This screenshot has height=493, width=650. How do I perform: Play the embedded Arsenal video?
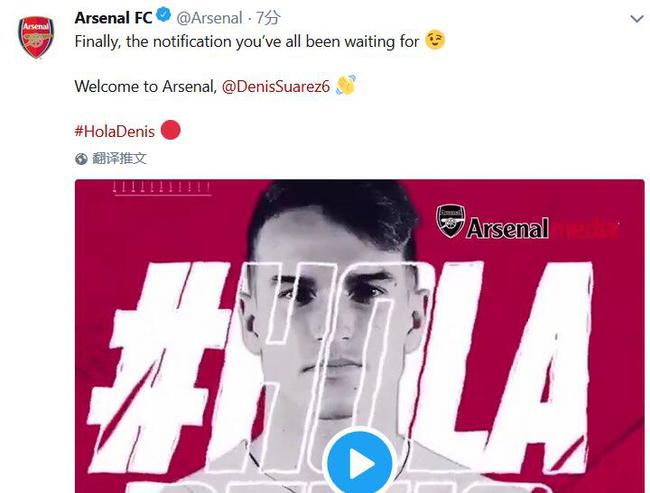coord(359,463)
